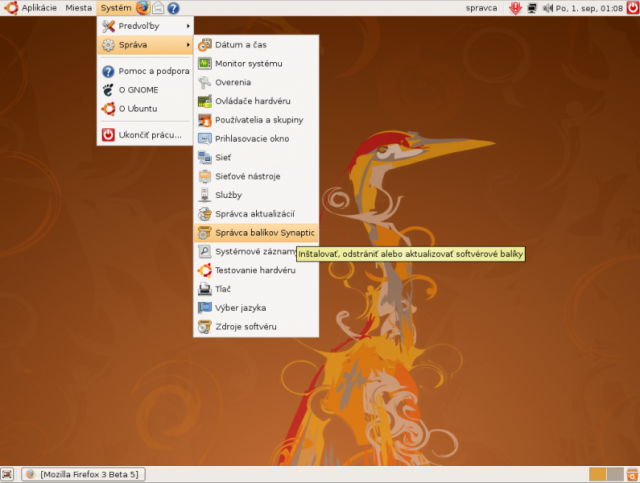Open the clock showing Po, 1. sep, 01:08
Image resolution: width=640 pixels, height=483 pixels.
(589, 8)
